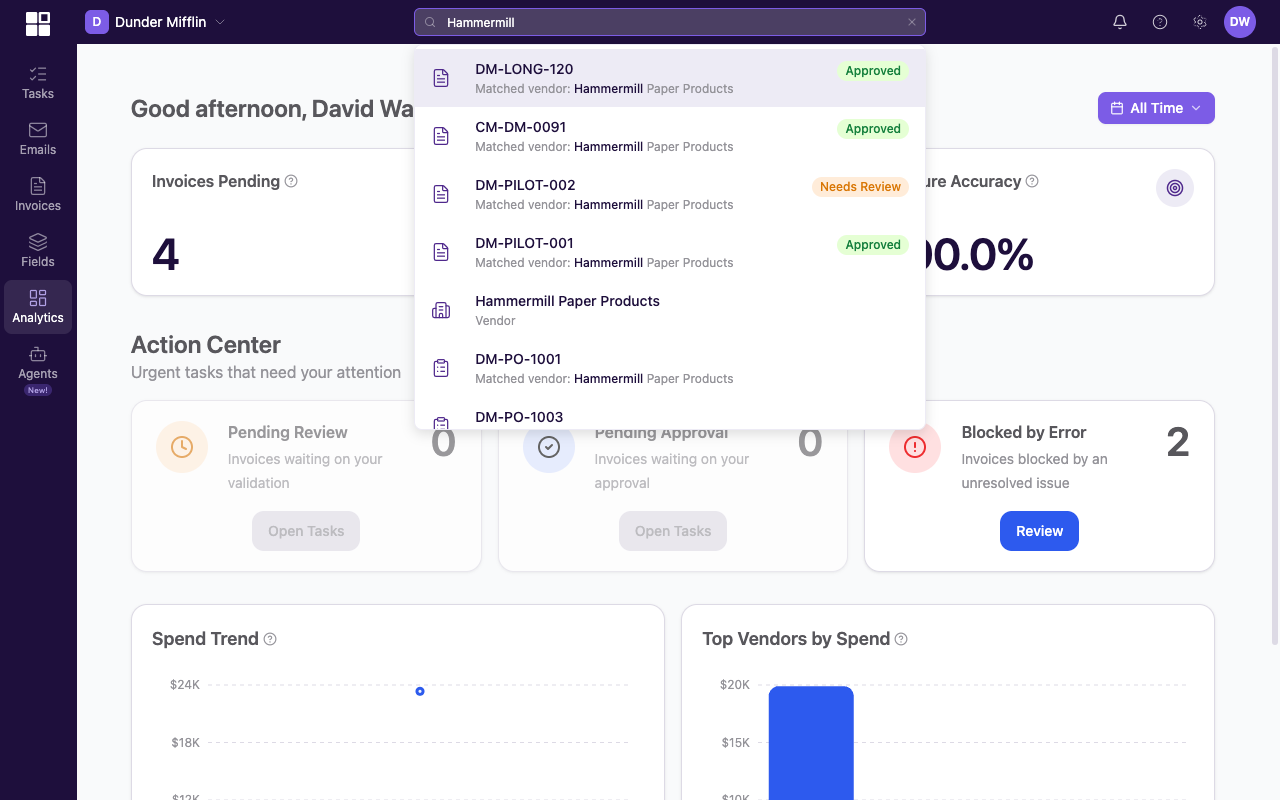This screenshot has width=1280, height=800.
Task: Click the clipboard icon for DM-PO-1001
Action: (441, 368)
